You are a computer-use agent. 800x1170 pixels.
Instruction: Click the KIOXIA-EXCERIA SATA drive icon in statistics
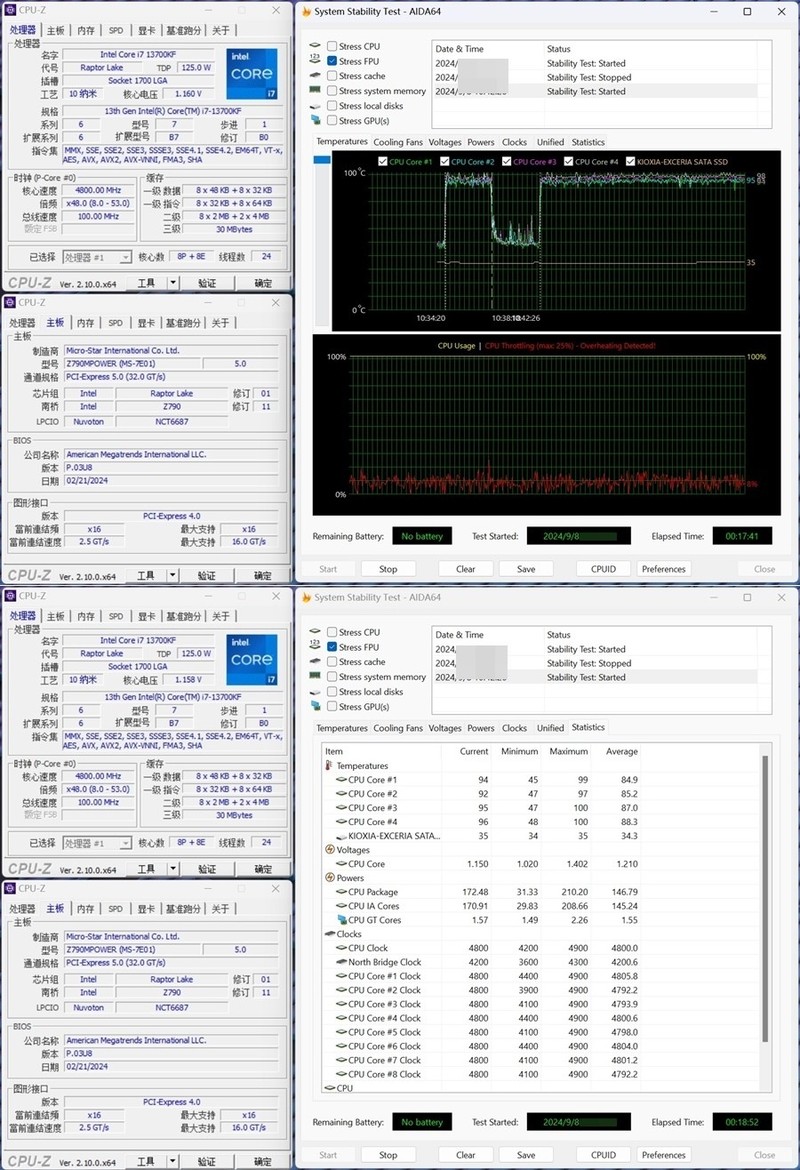click(x=341, y=836)
